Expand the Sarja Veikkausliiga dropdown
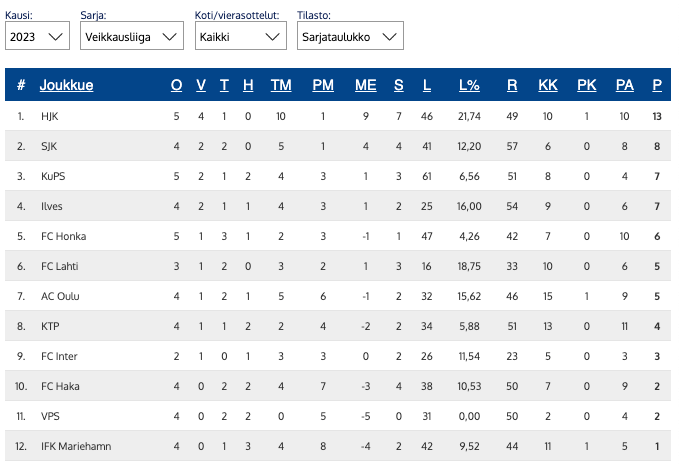 131,37
